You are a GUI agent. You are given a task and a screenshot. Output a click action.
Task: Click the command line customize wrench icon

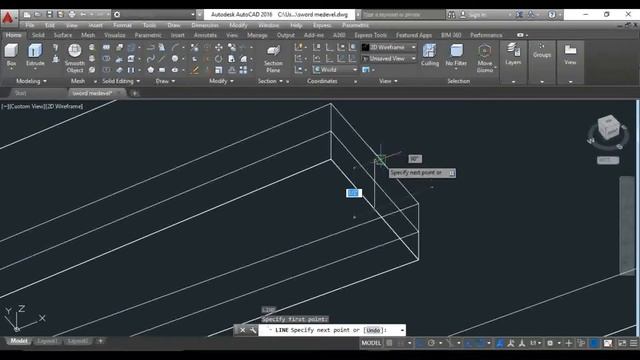coord(253,330)
